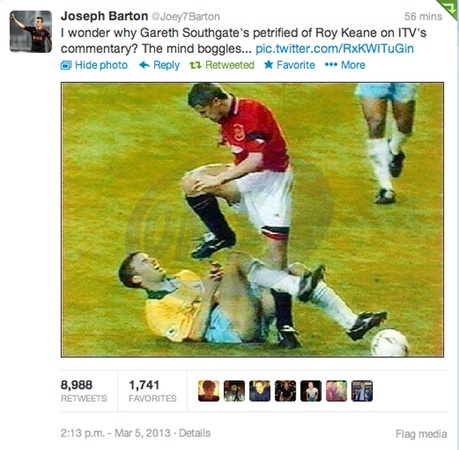459x450 pixels.
Task: Click the green corner retweet ribbon icon
Action: coord(450,8)
